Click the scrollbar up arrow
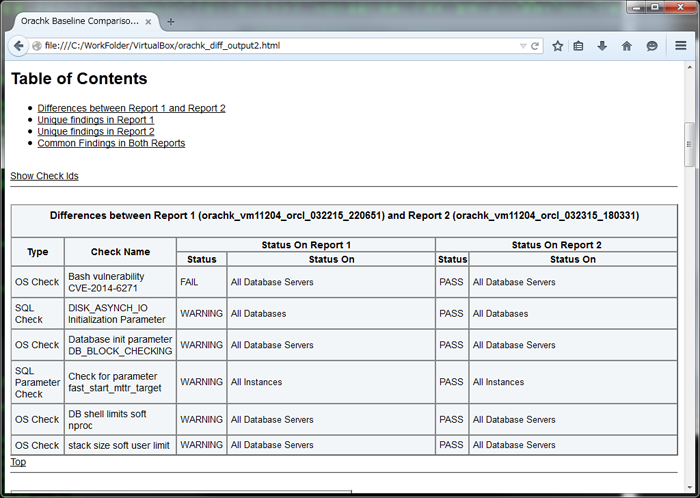Image resolution: width=700 pixels, height=498 pixels. 689,67
